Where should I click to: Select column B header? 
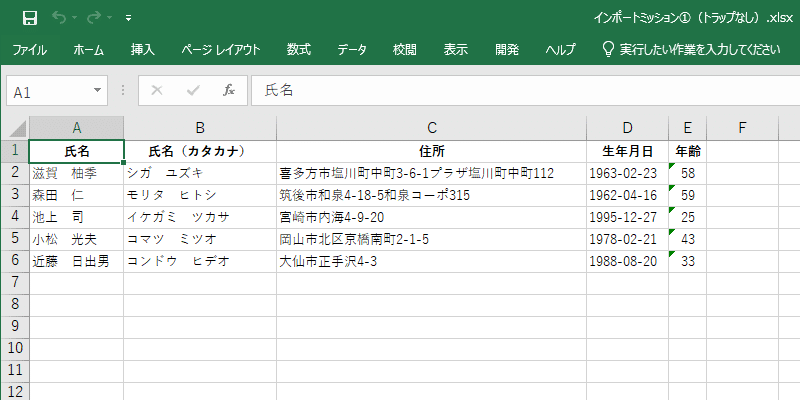pyautogui.click(x=200, y=128)
